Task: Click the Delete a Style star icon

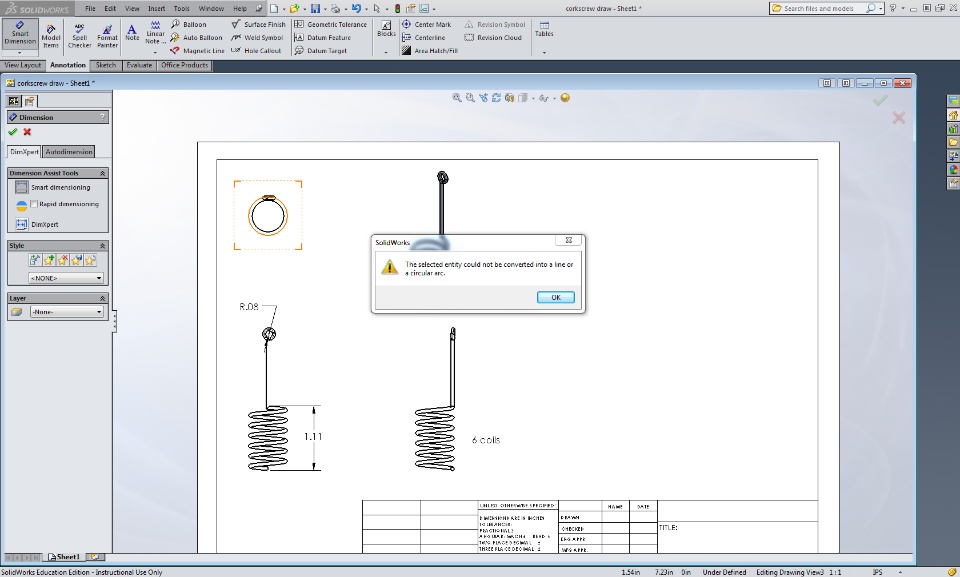Action: pos(63,260)
